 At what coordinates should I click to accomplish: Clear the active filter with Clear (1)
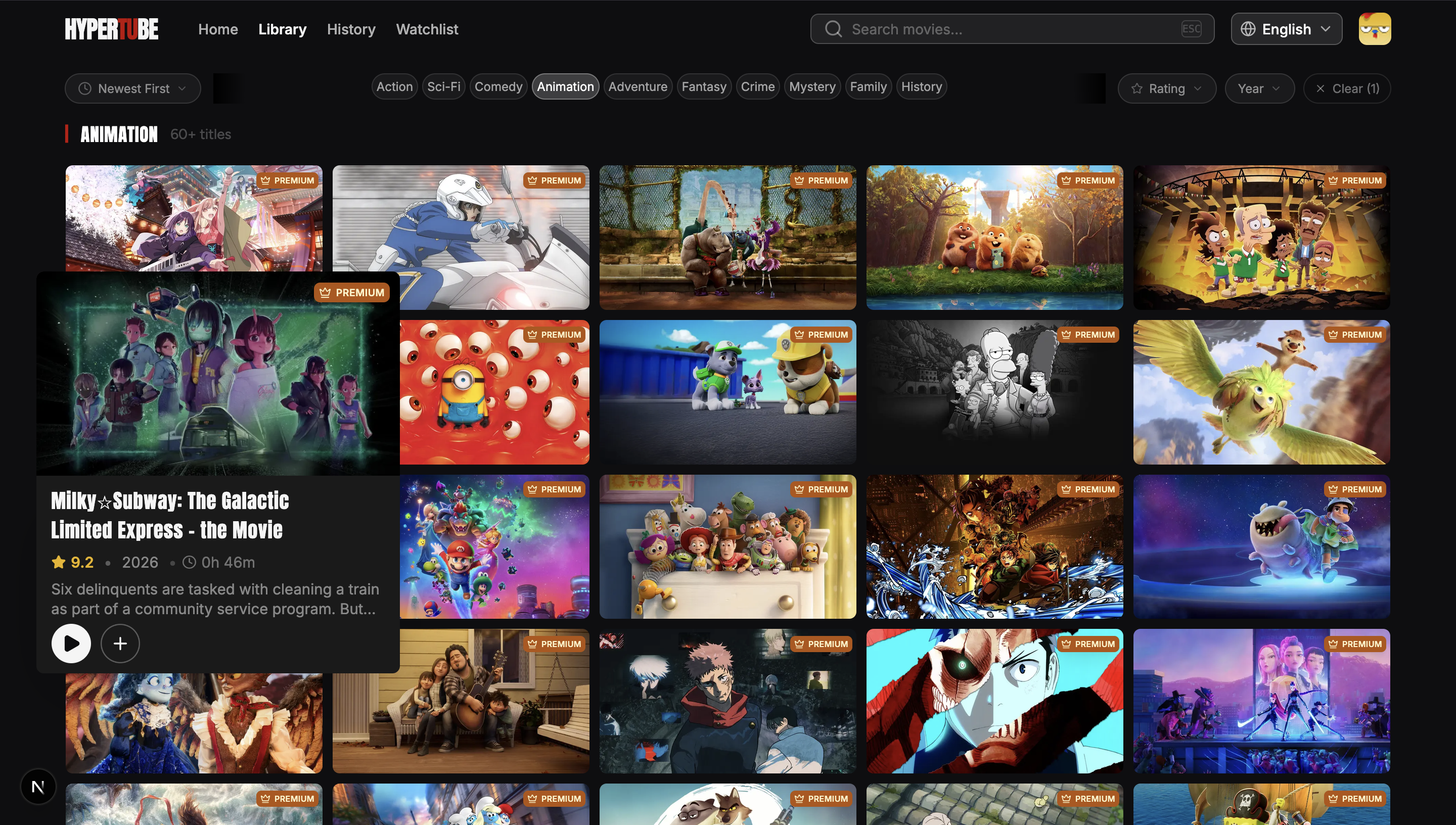coord(1347,88)
